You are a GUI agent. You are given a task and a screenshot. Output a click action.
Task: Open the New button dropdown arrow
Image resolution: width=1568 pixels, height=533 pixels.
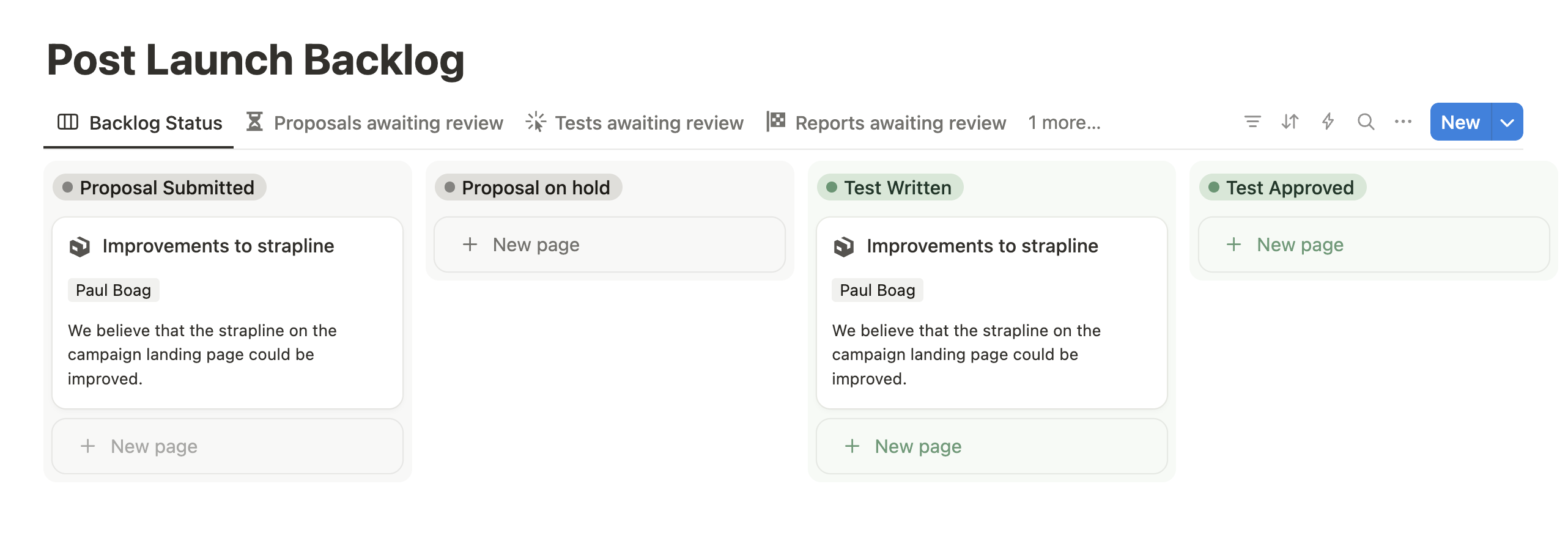coord(1506,122)
